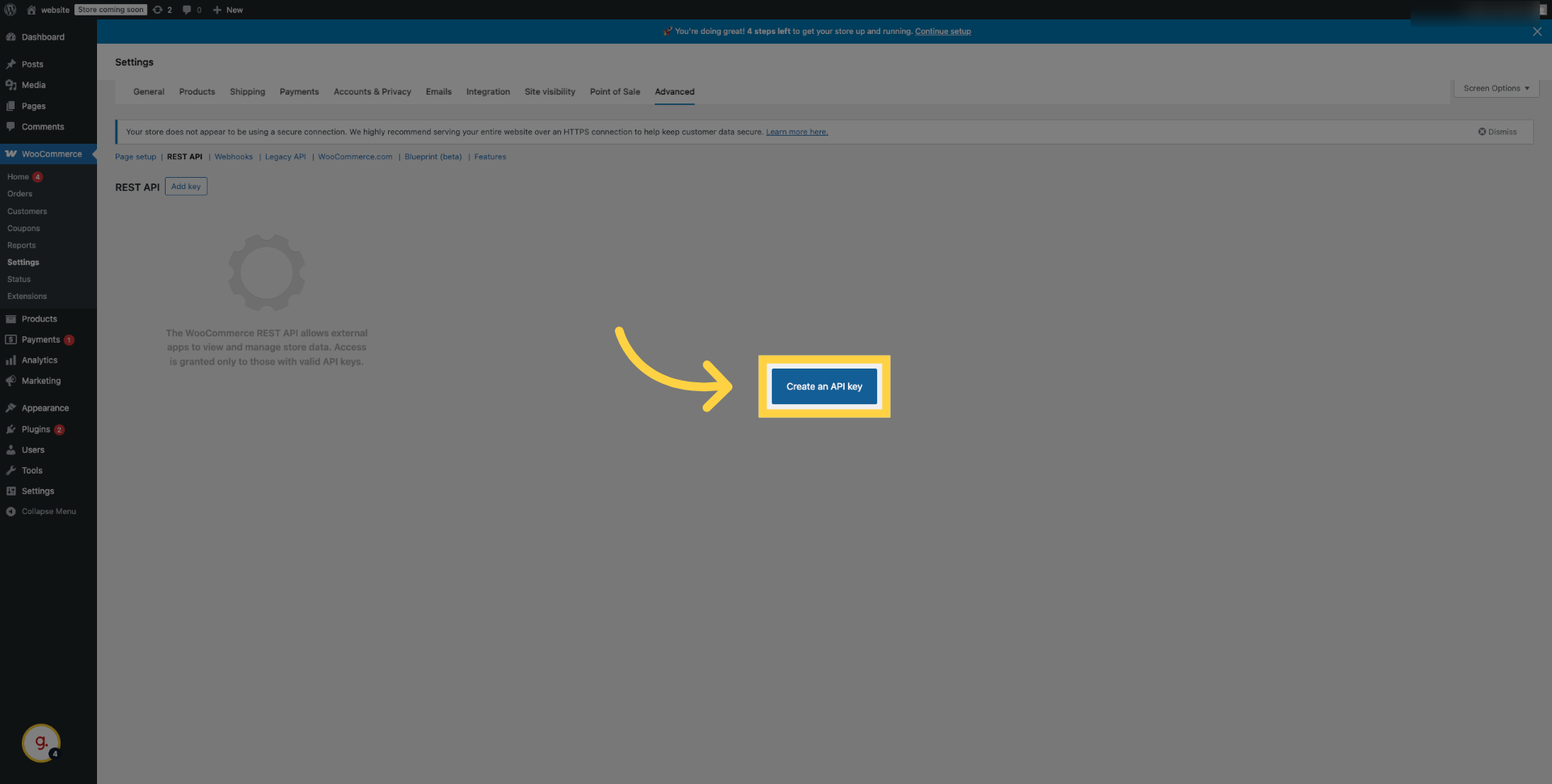The image size is (1552, 784).
Task: Click the Marketing megaphone icon
Action: 11,381
